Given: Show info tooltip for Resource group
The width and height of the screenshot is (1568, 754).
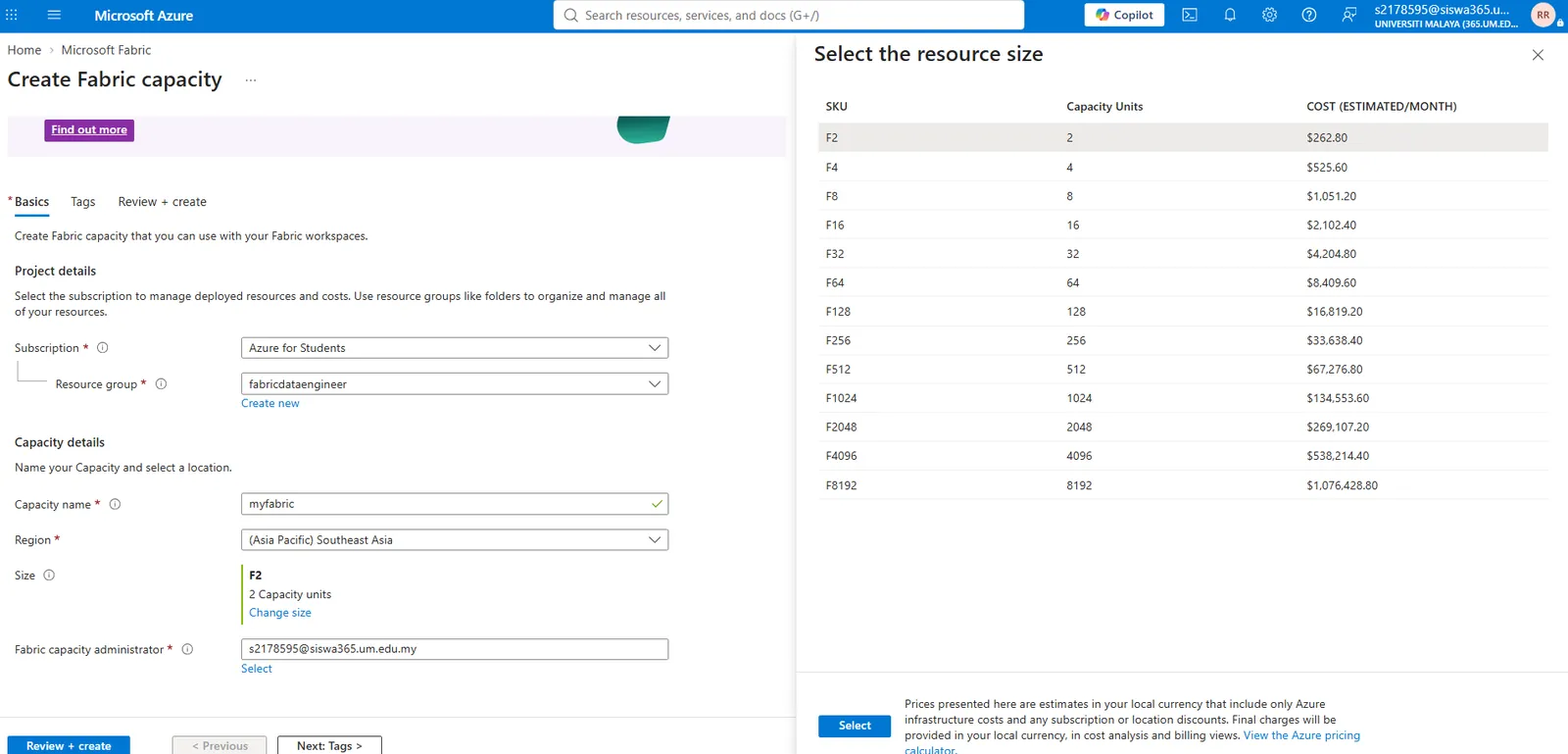Looking at the screenshot, I should click(x=162, y=383).
